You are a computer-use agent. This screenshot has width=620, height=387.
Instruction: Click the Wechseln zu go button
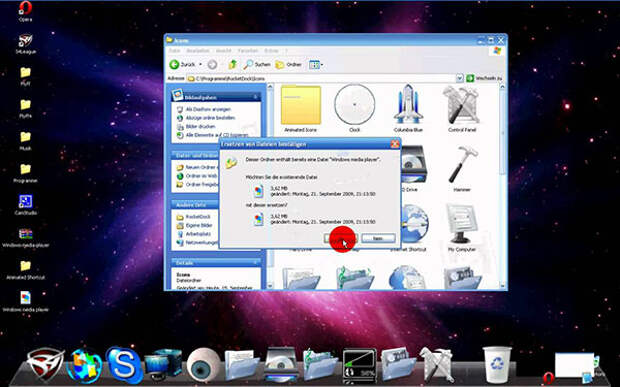pyautogui.click(x=484, y=78)
